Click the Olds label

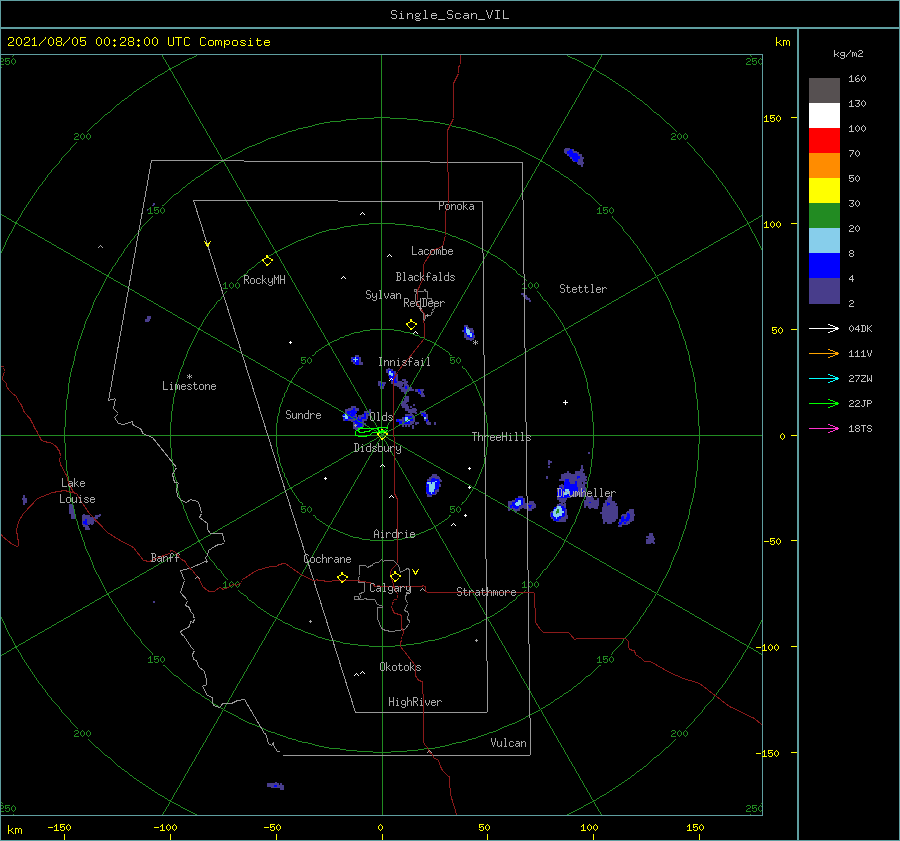pyautogui.click(x=381, y=417)
